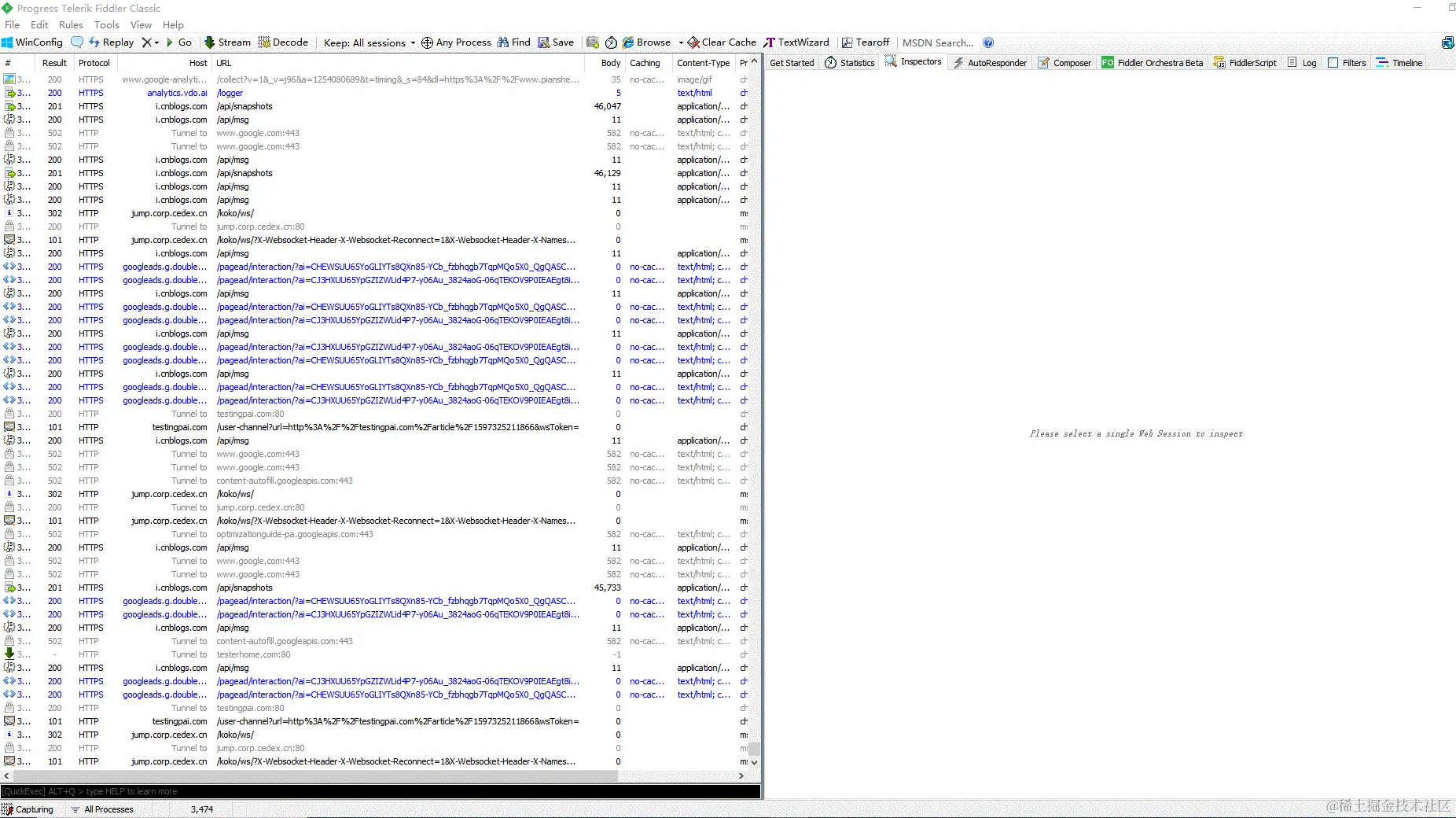Switch to the Log tab

pyautogui.click(x=1302, y=63)
